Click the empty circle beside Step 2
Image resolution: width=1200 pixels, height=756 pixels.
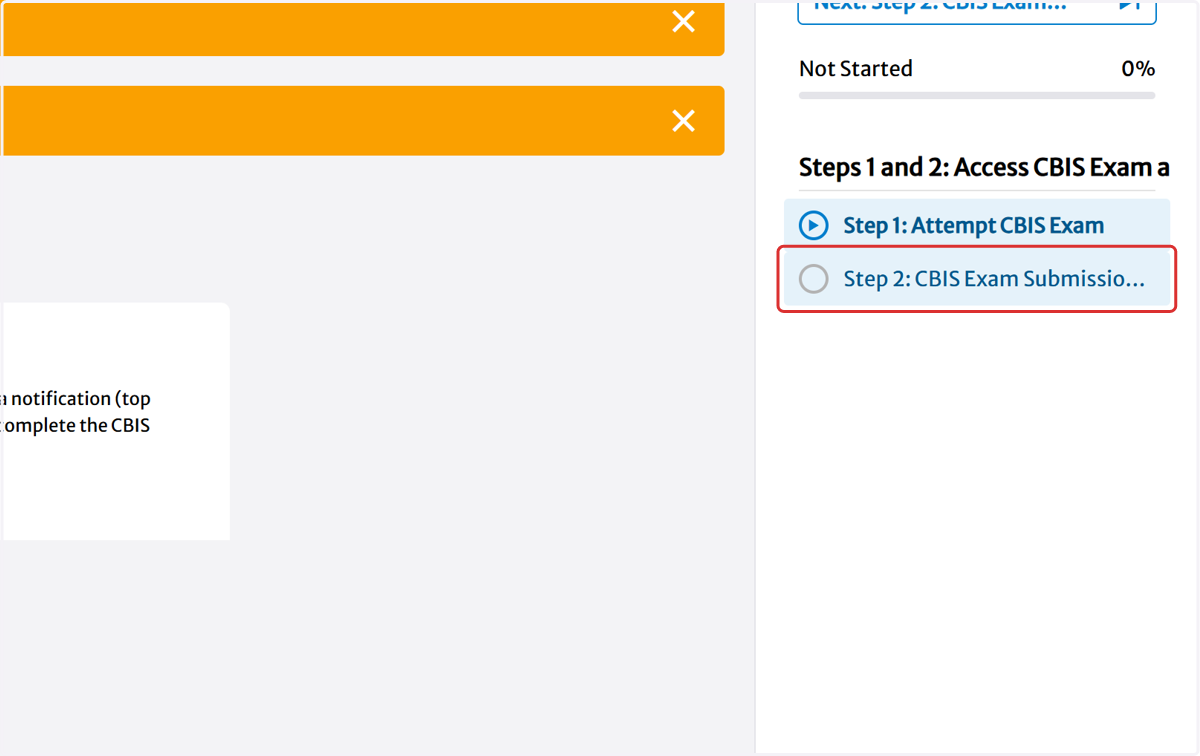(x=814, y=278)
